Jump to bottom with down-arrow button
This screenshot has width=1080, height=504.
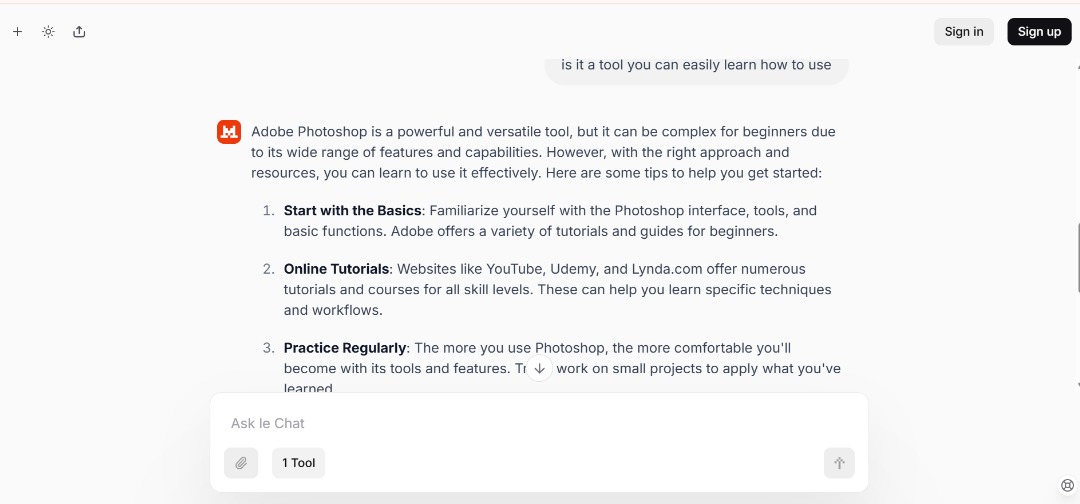pos(539,368)
